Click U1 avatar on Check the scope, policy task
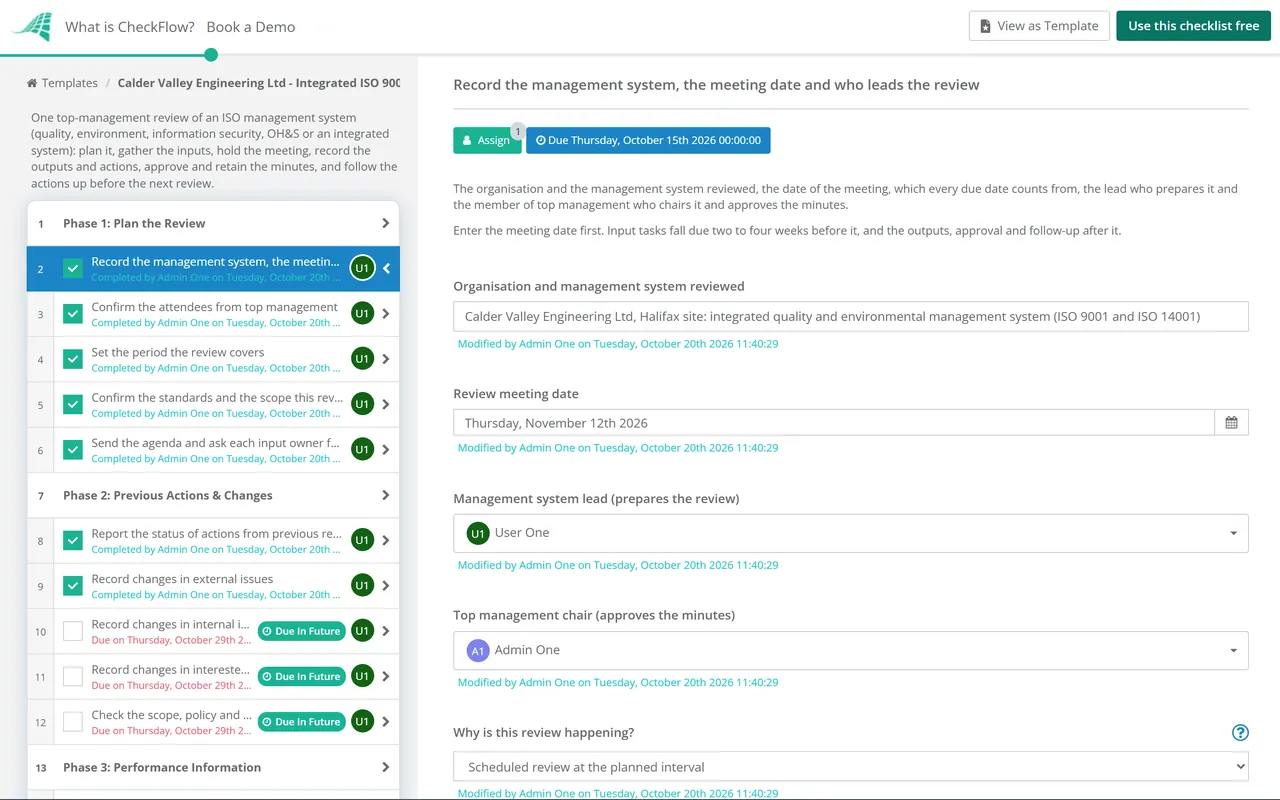Viewport: 1280px width, 800px height. coord(362,722)
